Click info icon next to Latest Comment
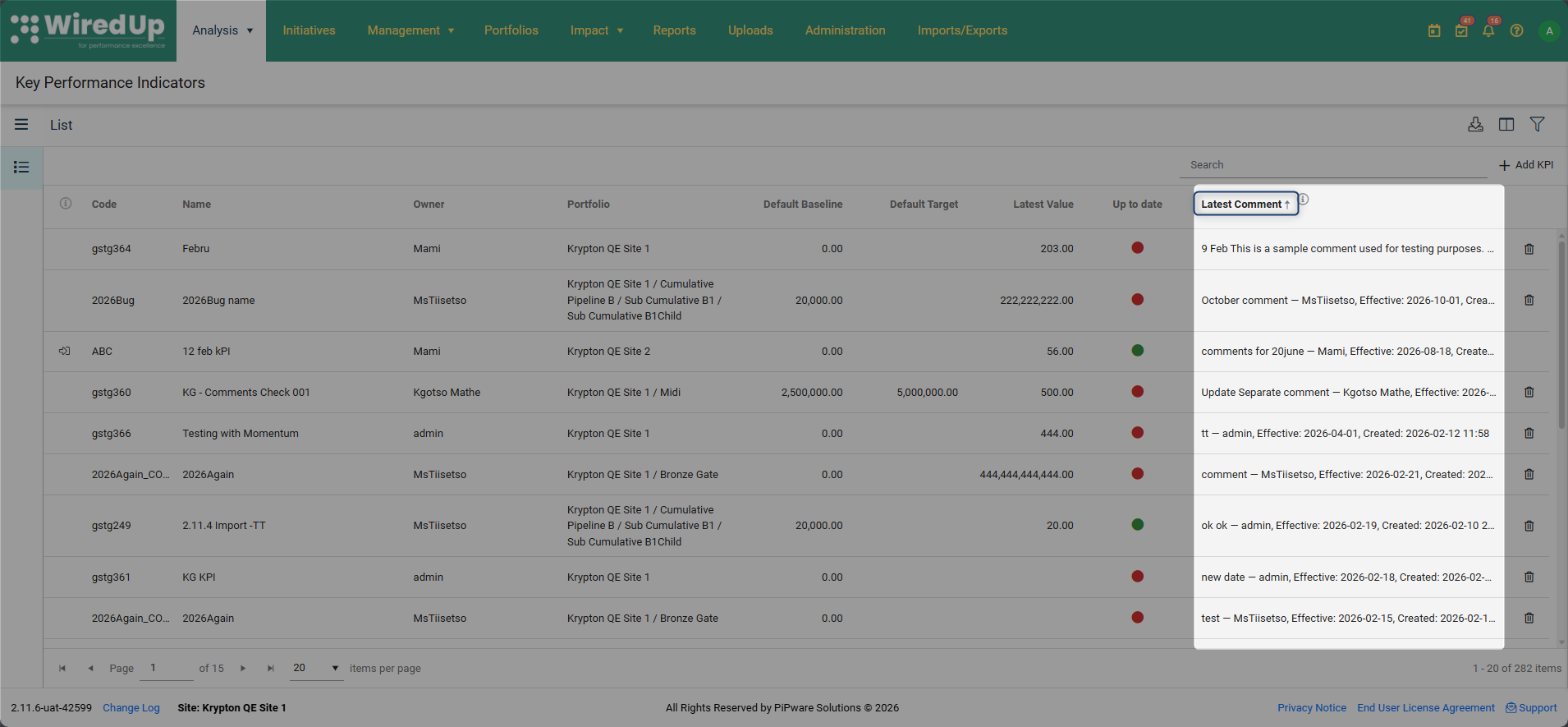The width and height of the screenshot is (1568, 727). [x=1303, y=199]
